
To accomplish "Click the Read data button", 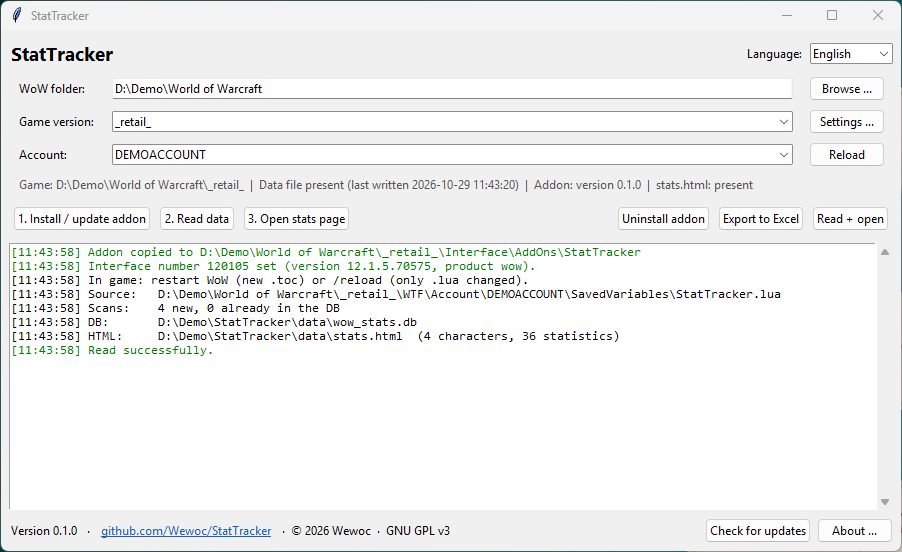I will [x=197, y=219].
